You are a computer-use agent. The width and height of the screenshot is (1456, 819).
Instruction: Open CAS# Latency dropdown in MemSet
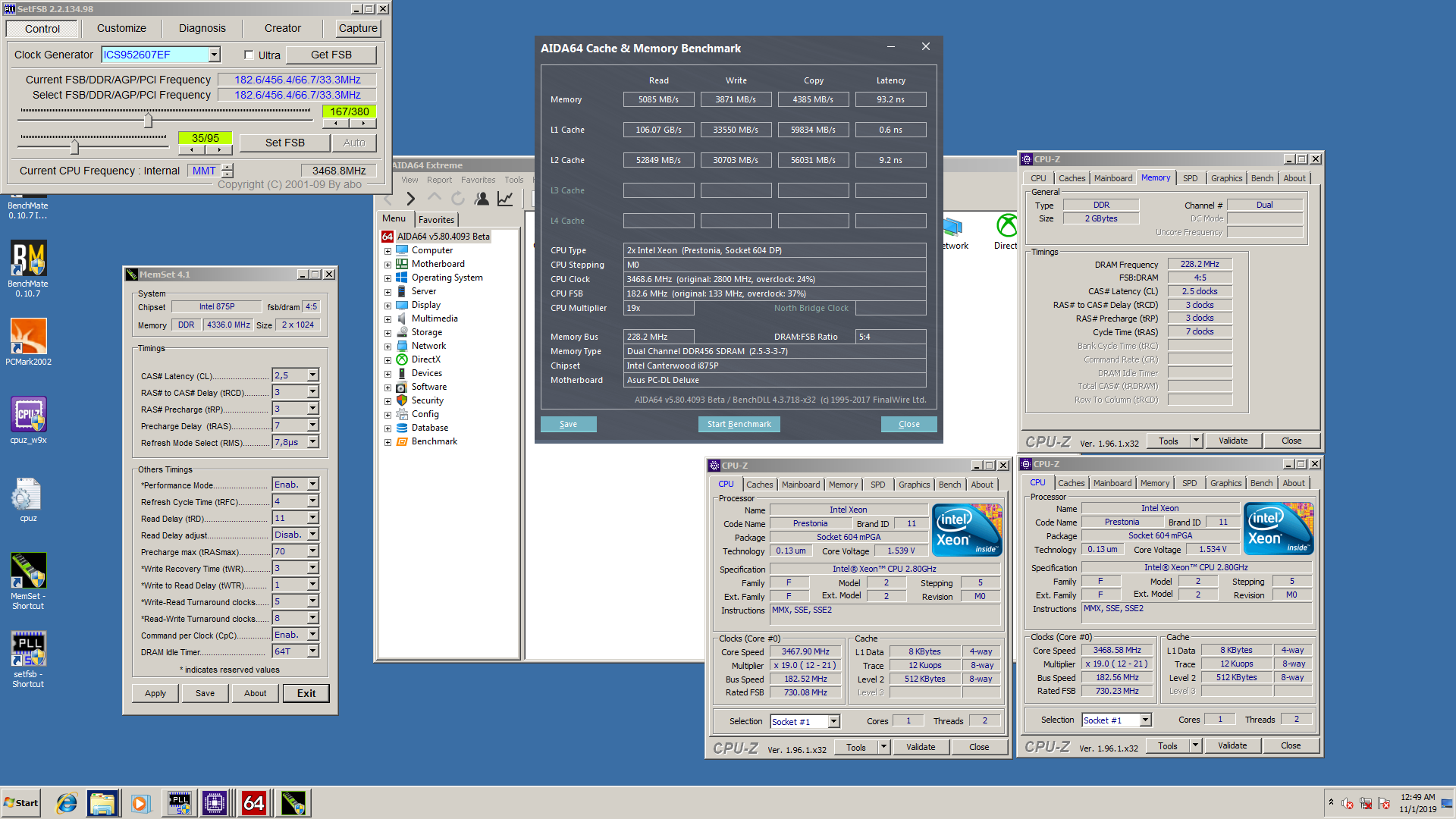[x=312, y=375]
